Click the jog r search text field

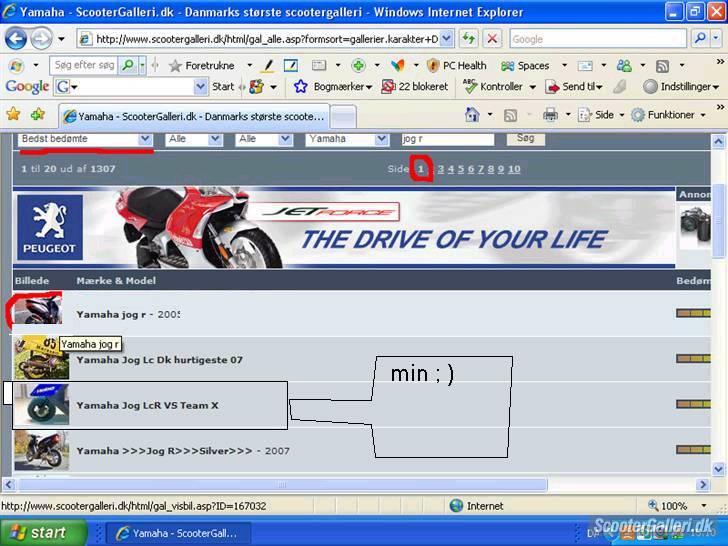tap(446, 139)
